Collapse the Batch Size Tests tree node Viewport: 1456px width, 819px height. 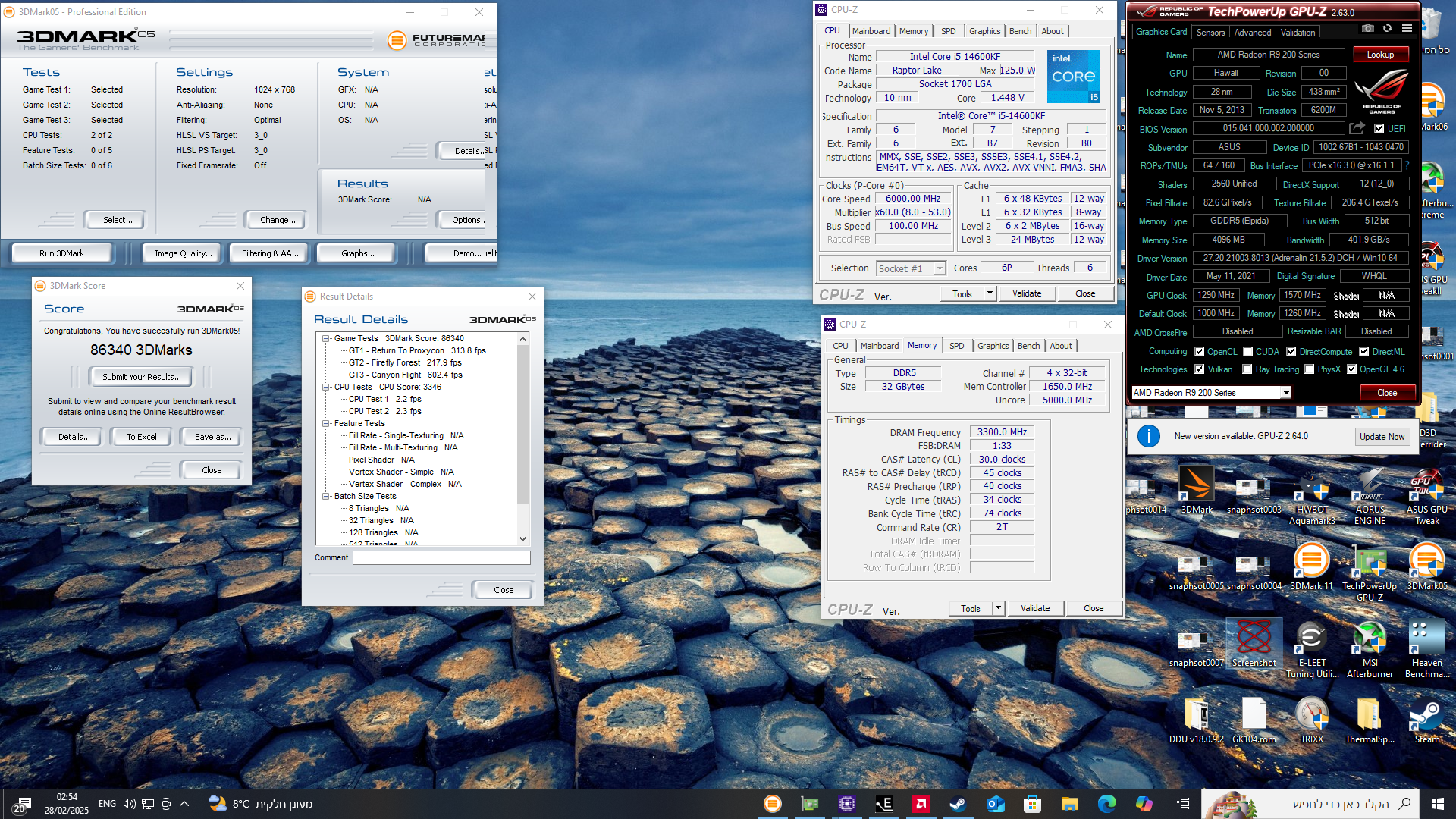click(326, 497)
